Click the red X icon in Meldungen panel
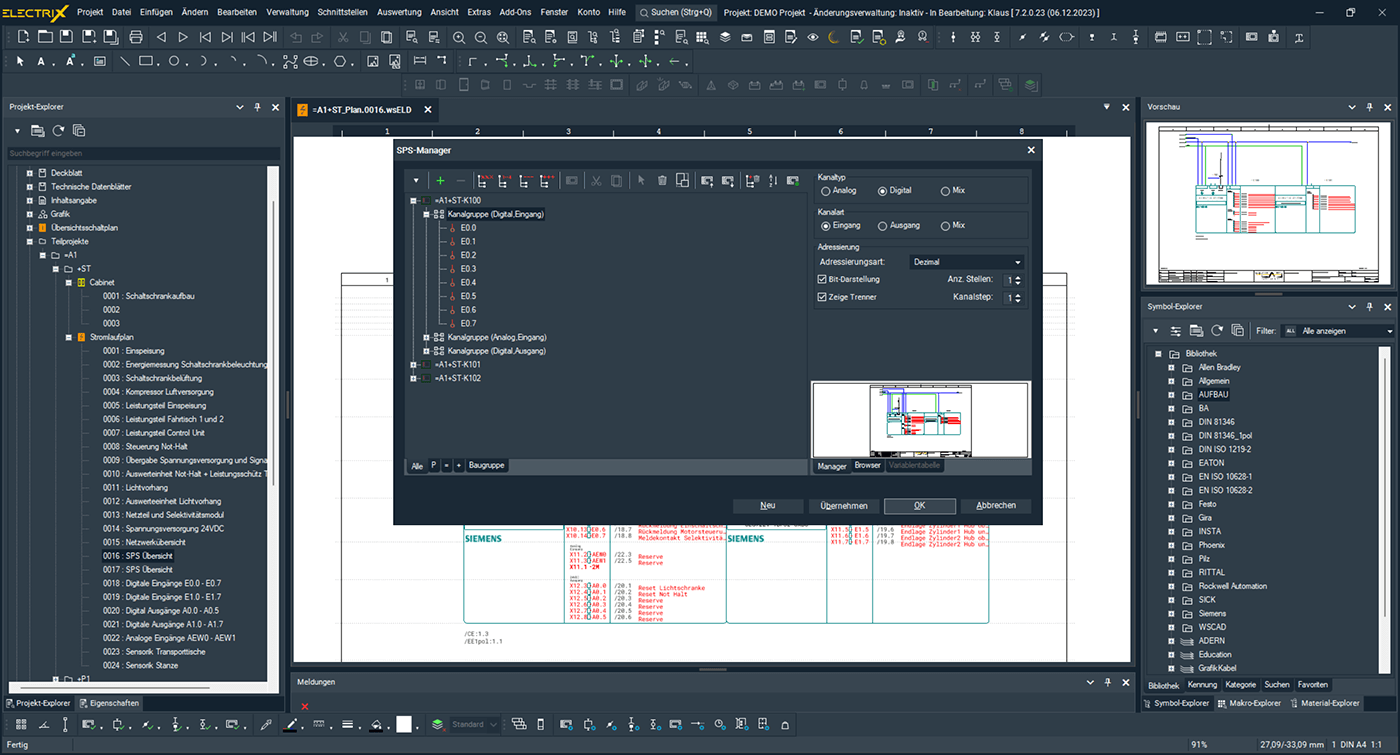The width and height of the screenshot is (1400, 755). pyautogui.click(x=305, y=706)
